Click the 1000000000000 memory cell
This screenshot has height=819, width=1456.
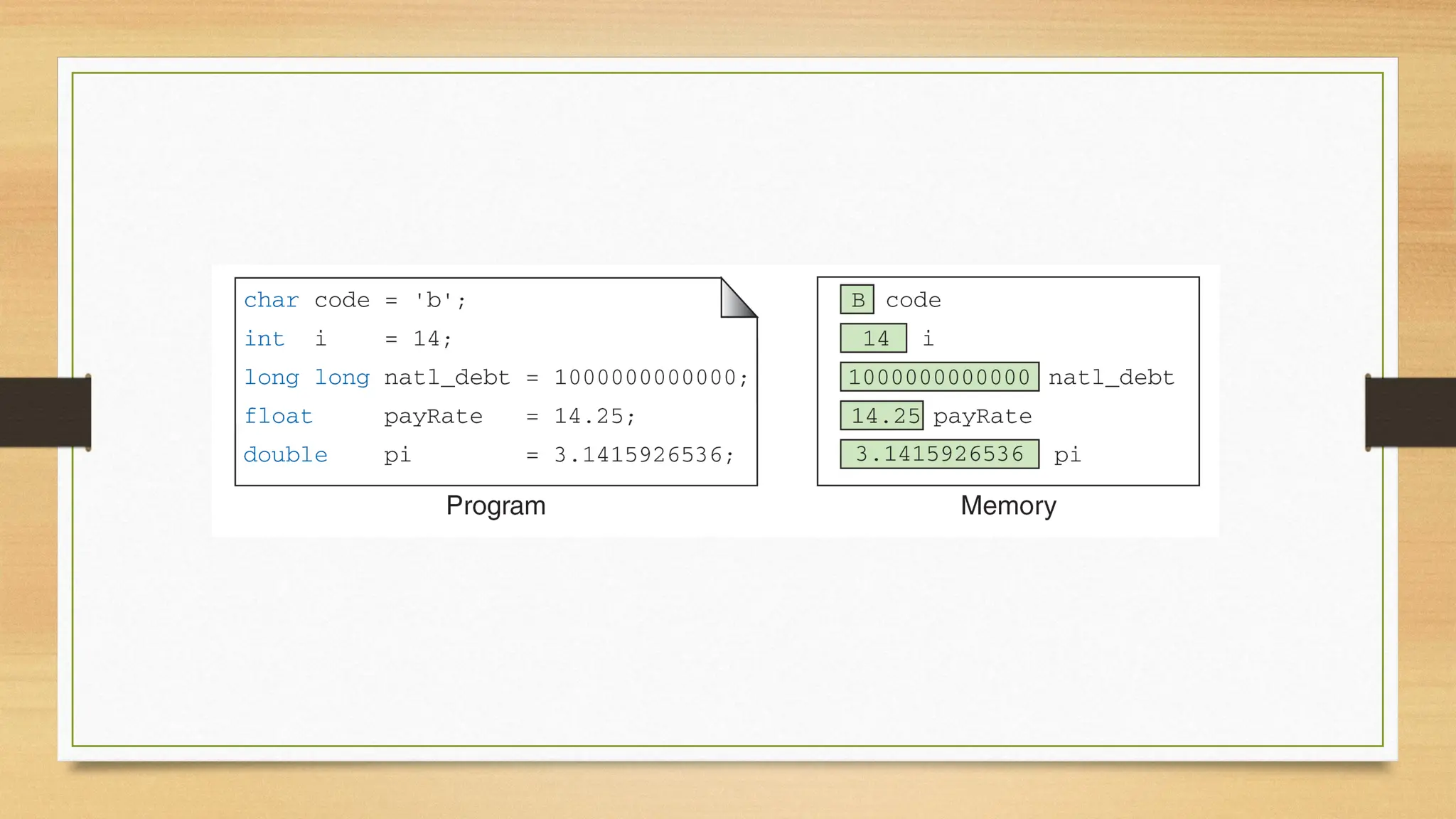[x=939, y=377]
